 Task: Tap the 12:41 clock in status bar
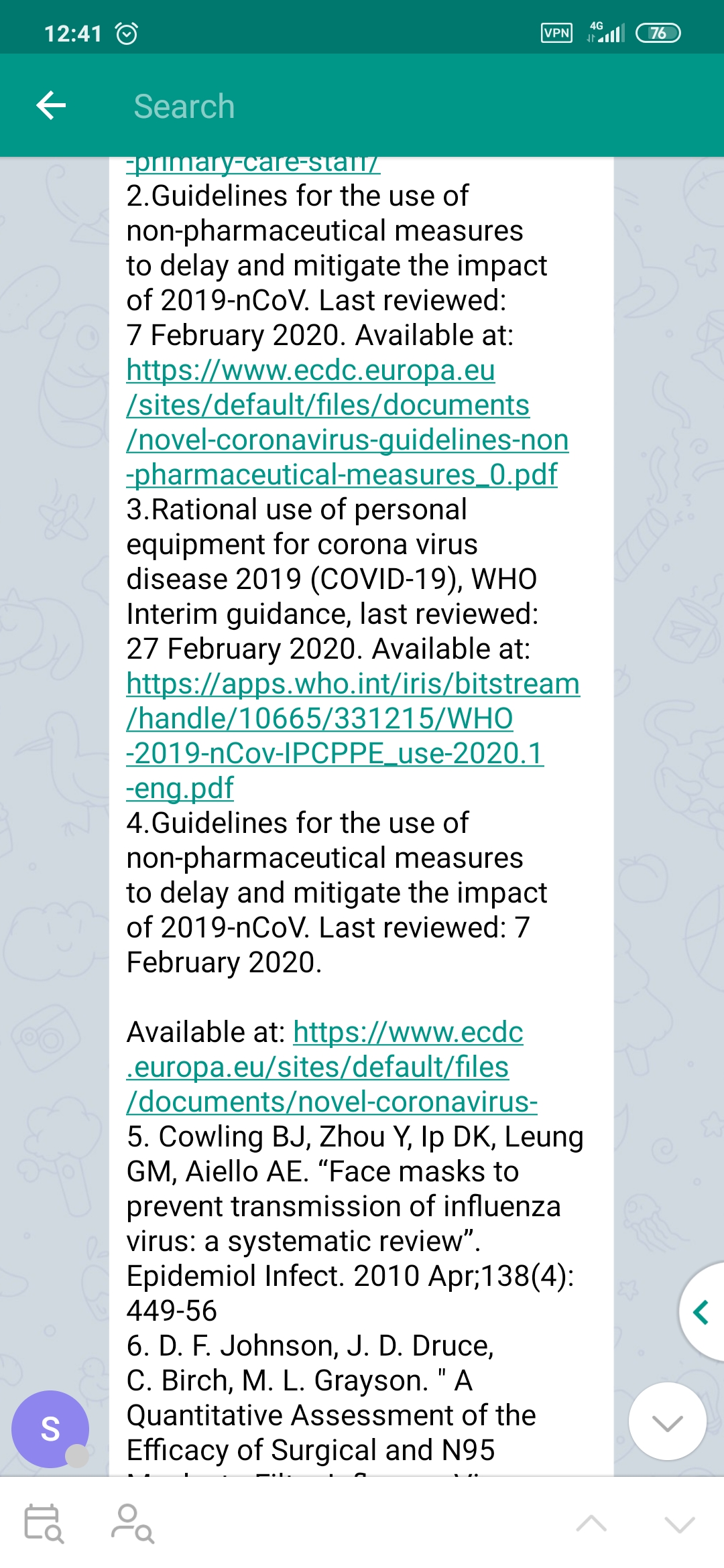[x=72, y=33]
